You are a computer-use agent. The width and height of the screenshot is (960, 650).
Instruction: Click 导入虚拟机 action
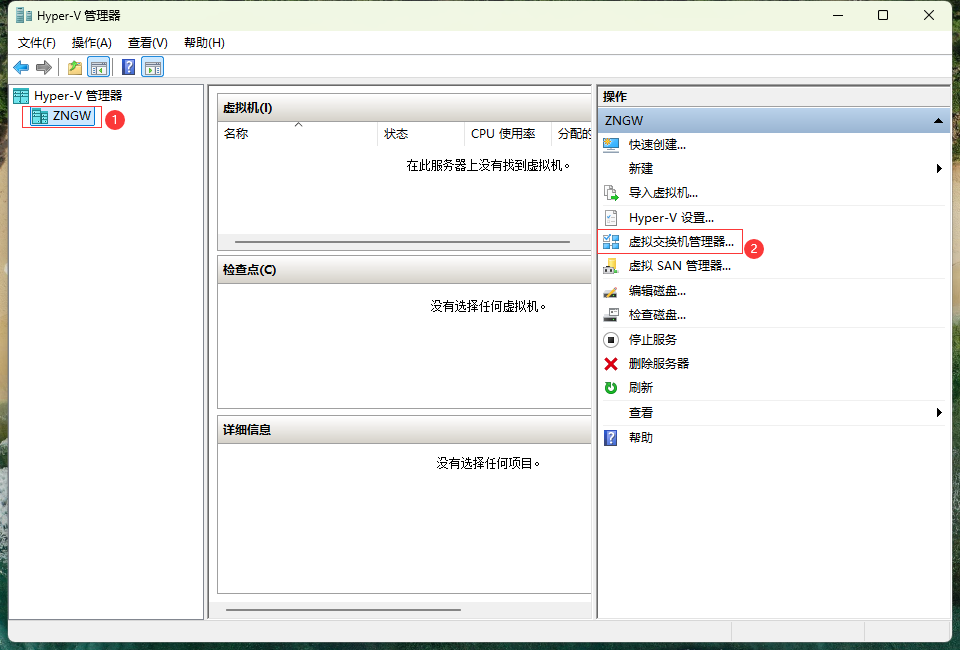pyautogui.click(x=662, y=193)
